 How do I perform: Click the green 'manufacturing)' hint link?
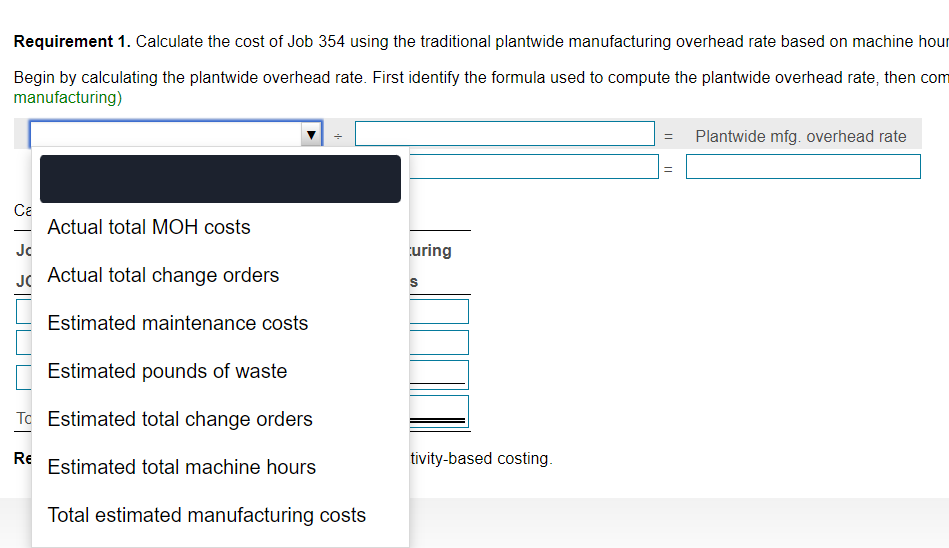click(x=68, y=97)
